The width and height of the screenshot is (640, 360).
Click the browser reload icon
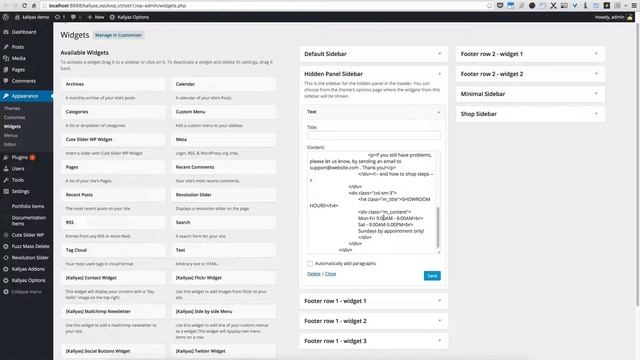click(x=24, y=6)
